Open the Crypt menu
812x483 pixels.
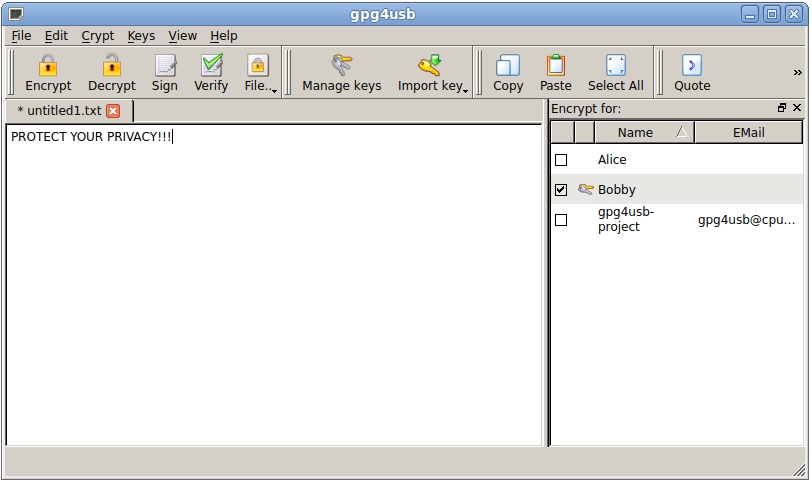(x=97, y=36)
